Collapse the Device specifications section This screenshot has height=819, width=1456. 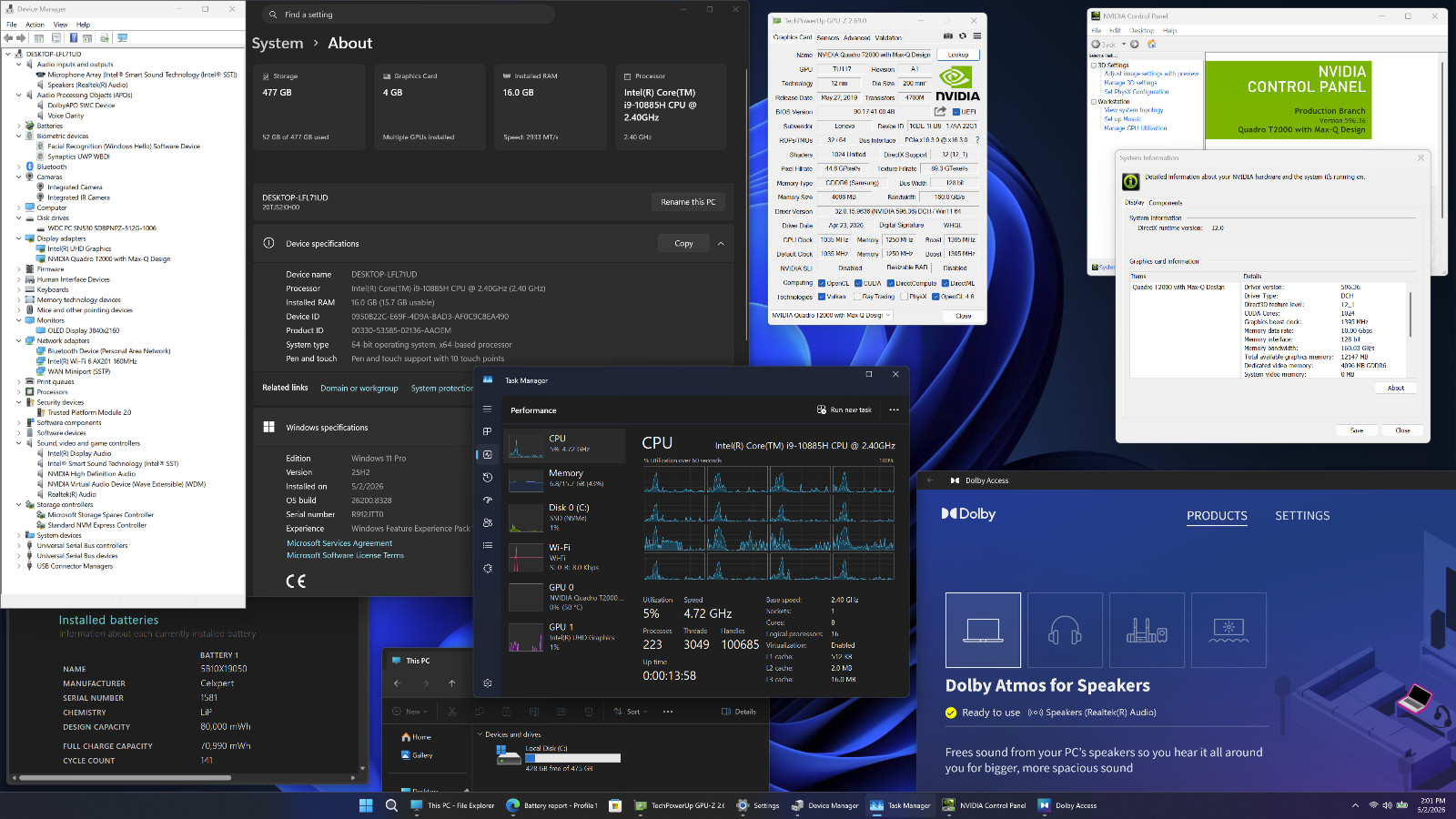click(721, 244)
